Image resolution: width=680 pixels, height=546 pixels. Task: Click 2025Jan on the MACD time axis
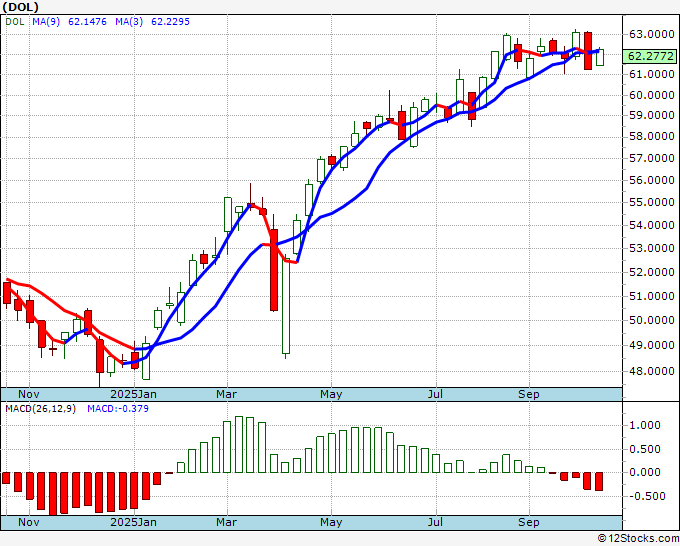133,522
